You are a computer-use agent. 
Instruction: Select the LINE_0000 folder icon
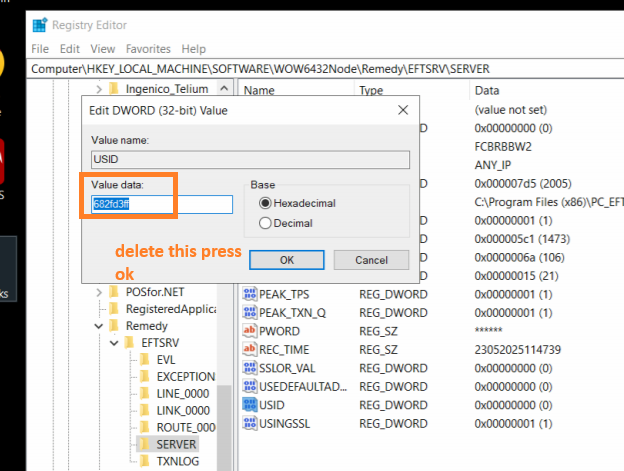(144, 393)
